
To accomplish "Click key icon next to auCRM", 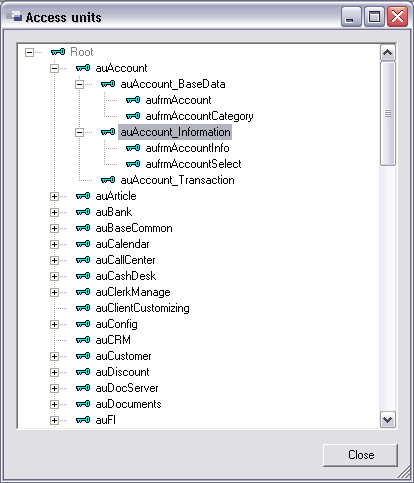I will 83,340.
